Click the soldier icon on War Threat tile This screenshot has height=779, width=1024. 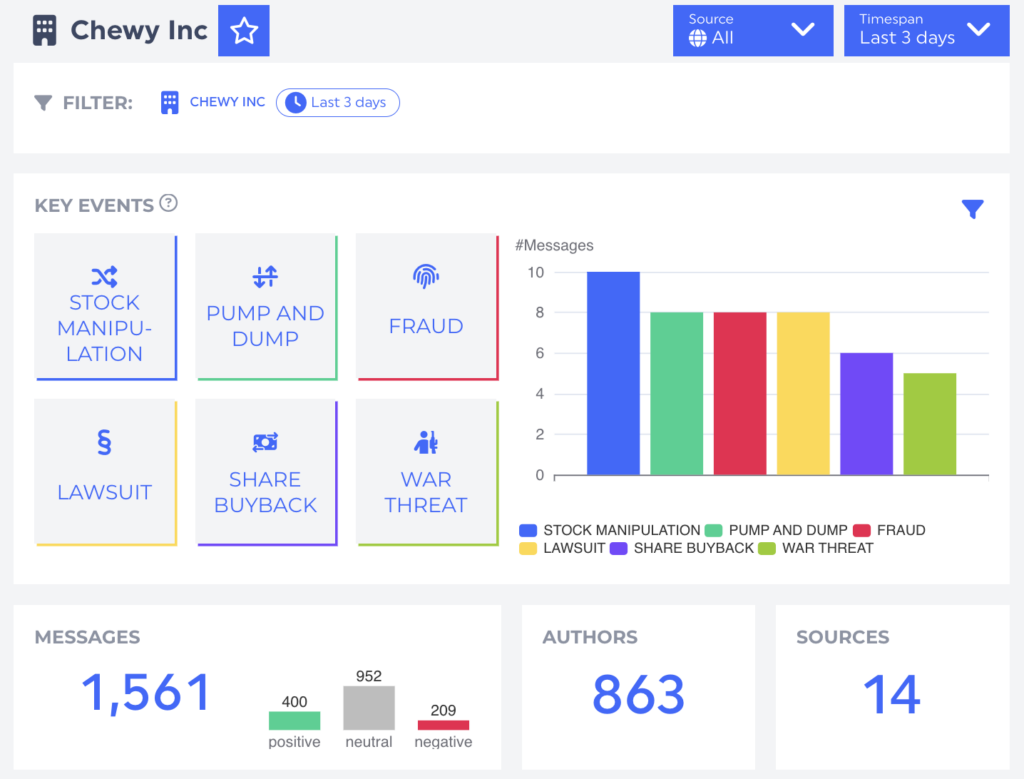[x=426, y=442]
